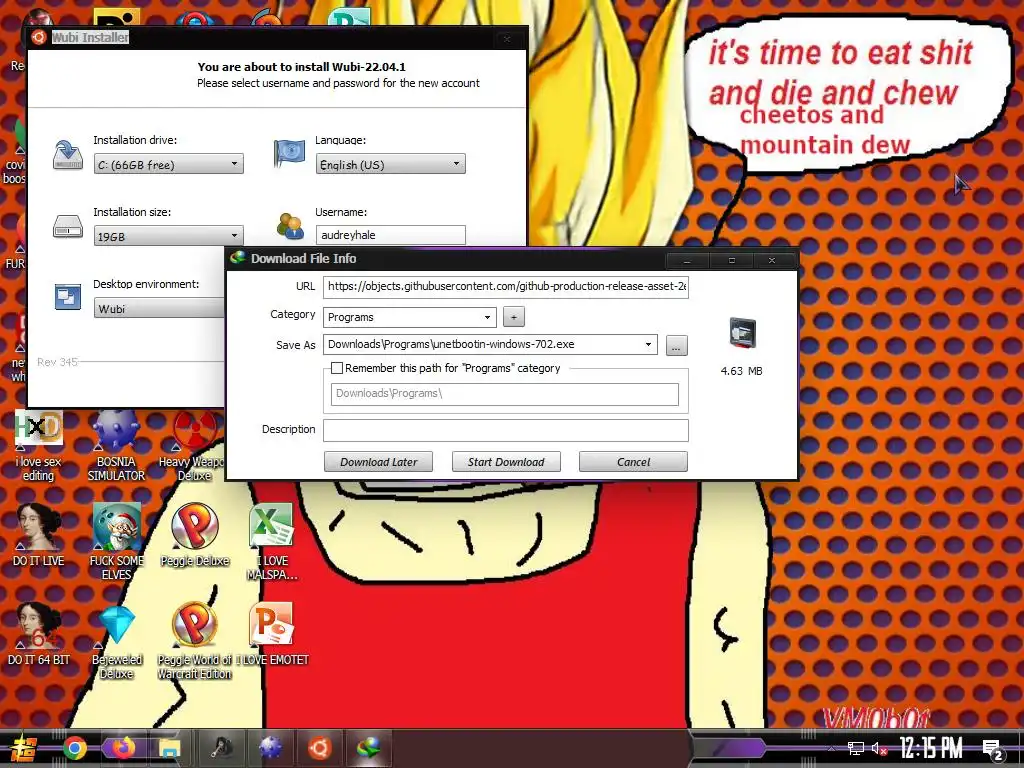Switch to the mine-ball app in taskbar
Screen dimensions: 1024x768
tap(271, 748)
